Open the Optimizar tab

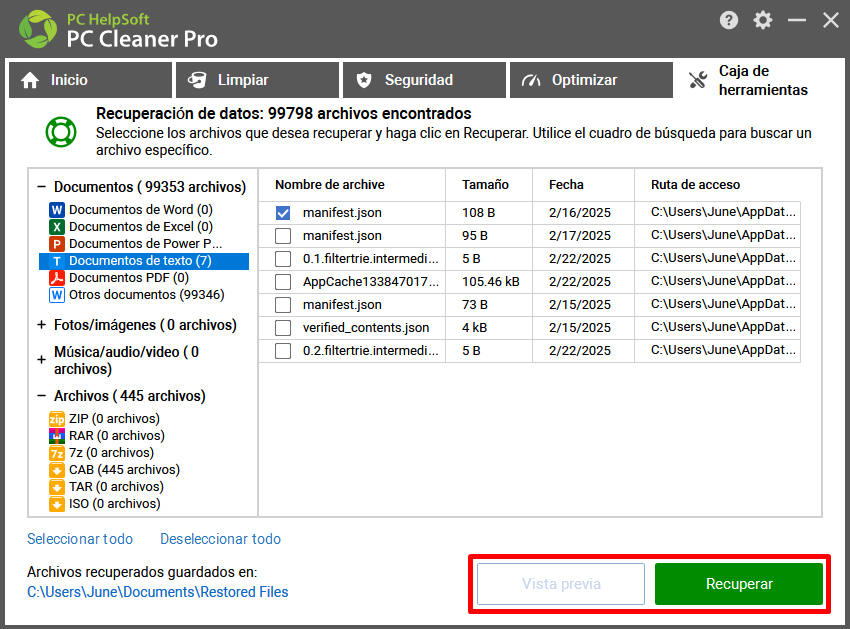point(591,80)
